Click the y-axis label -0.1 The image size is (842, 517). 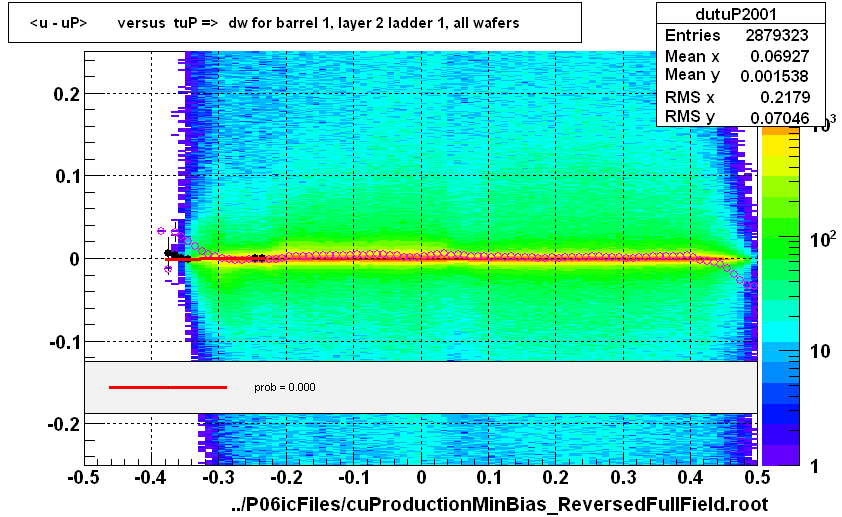[x=64, y=342]
